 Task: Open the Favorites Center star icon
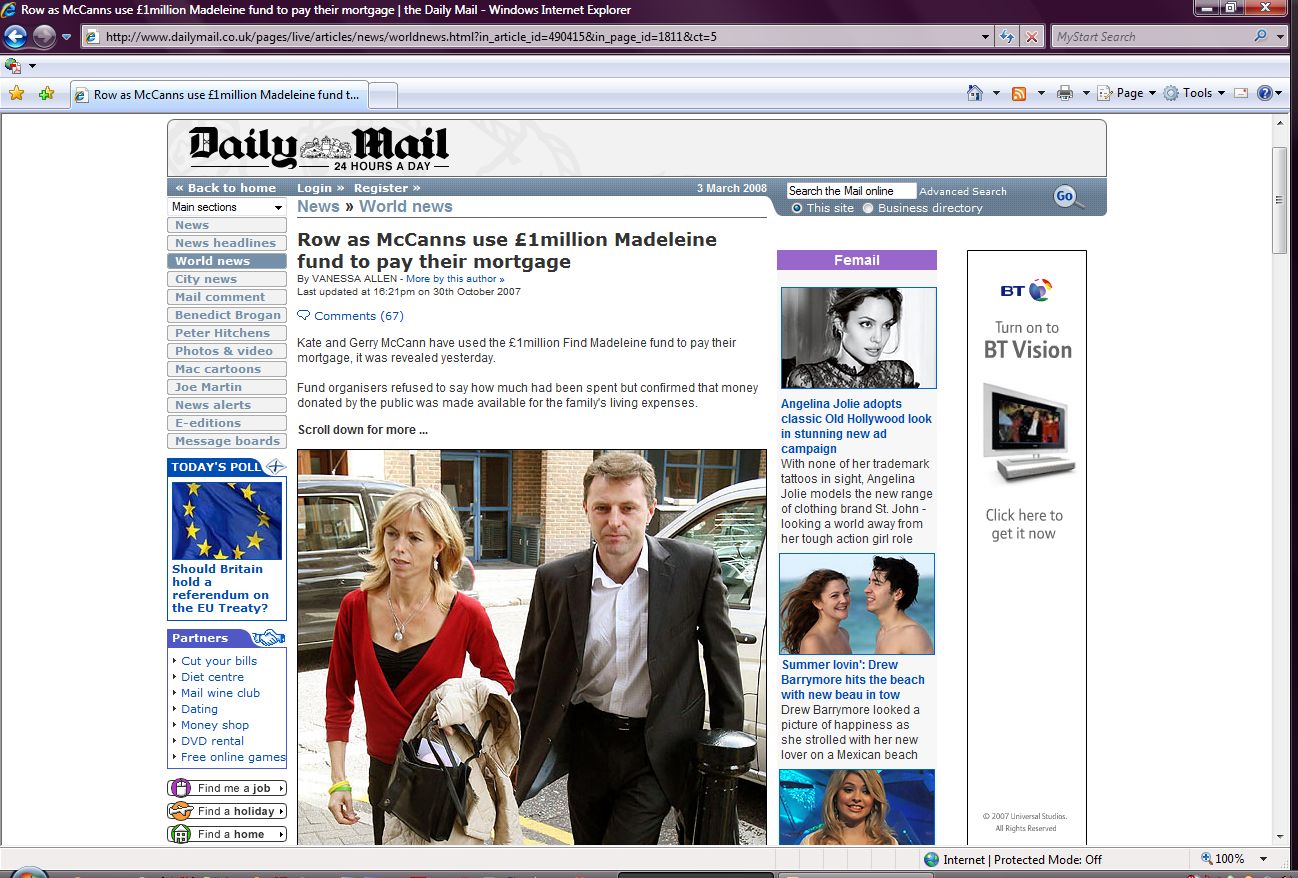[16, 94]
